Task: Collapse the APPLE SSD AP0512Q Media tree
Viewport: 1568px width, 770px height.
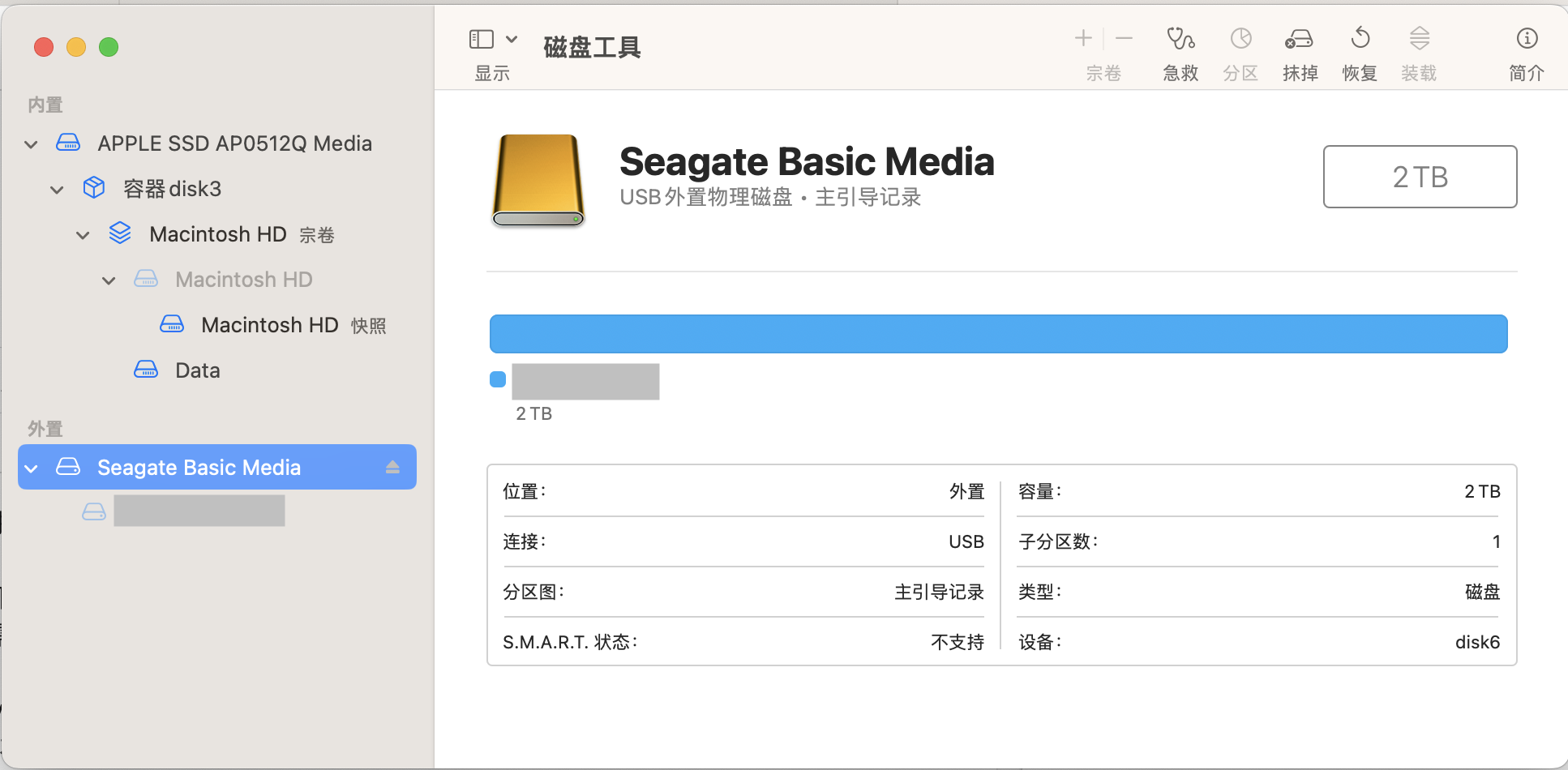Action: coord(31,144)
